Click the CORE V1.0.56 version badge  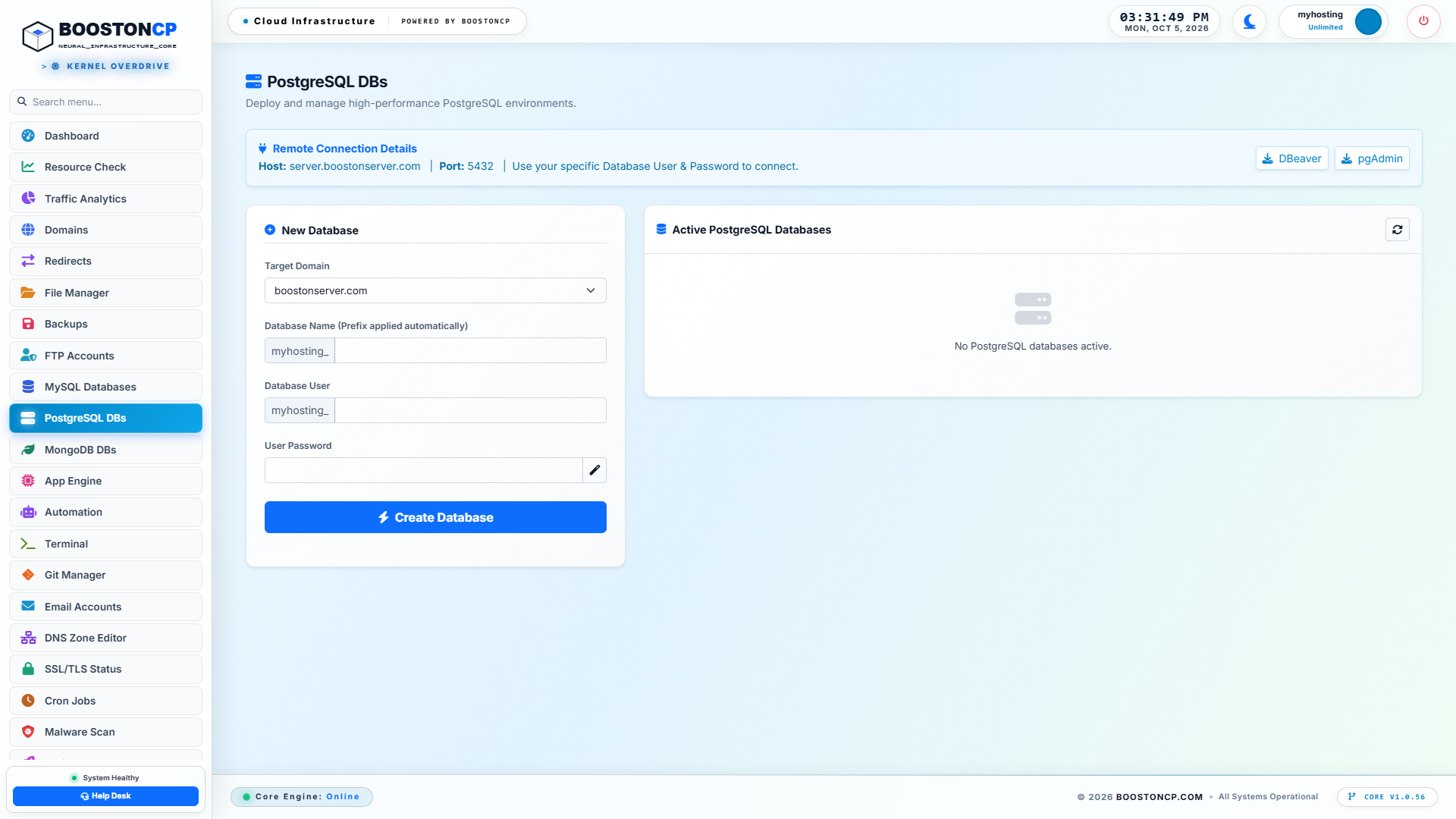click(x=1387, y=797)
